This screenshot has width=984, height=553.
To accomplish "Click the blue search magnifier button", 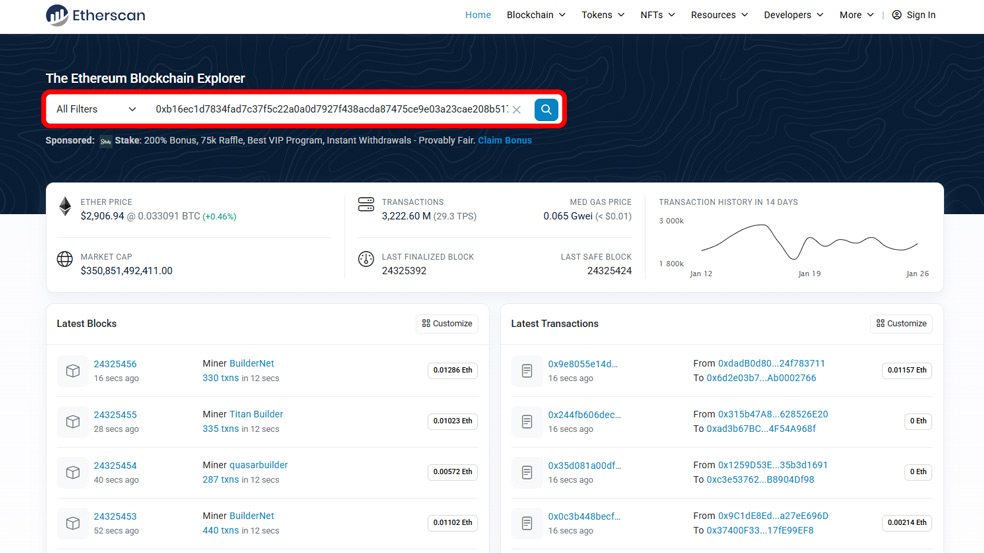I will (x=546, y=109).
